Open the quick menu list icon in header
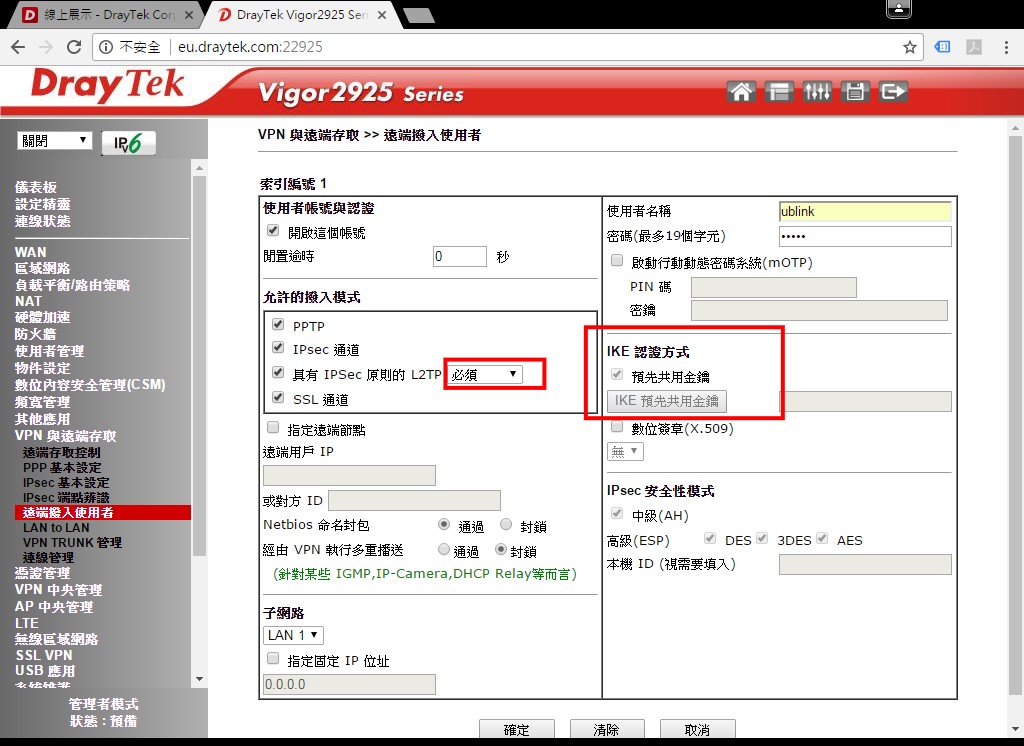 [x=779, y=91]
